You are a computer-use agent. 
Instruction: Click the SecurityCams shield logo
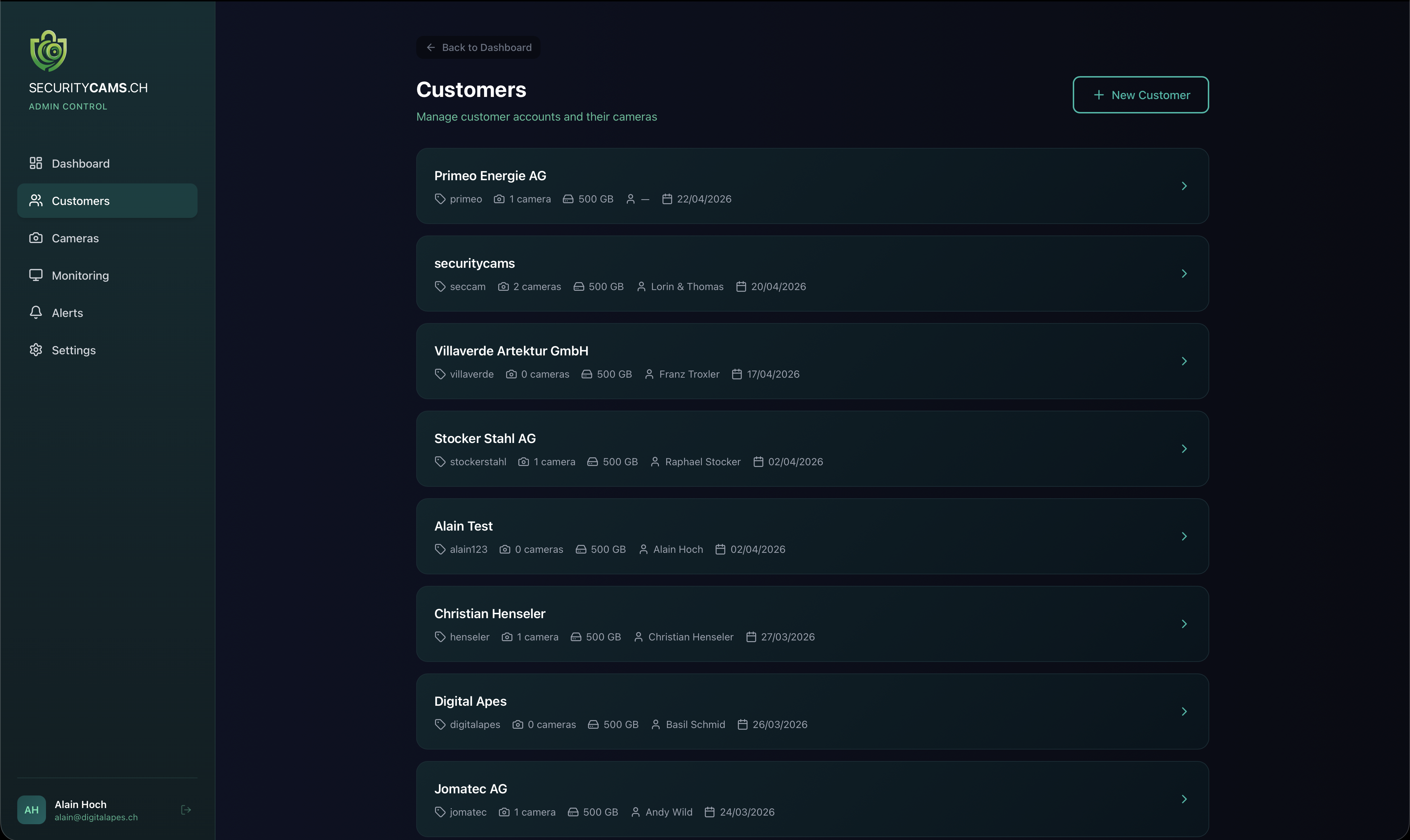tap(48, 51)
